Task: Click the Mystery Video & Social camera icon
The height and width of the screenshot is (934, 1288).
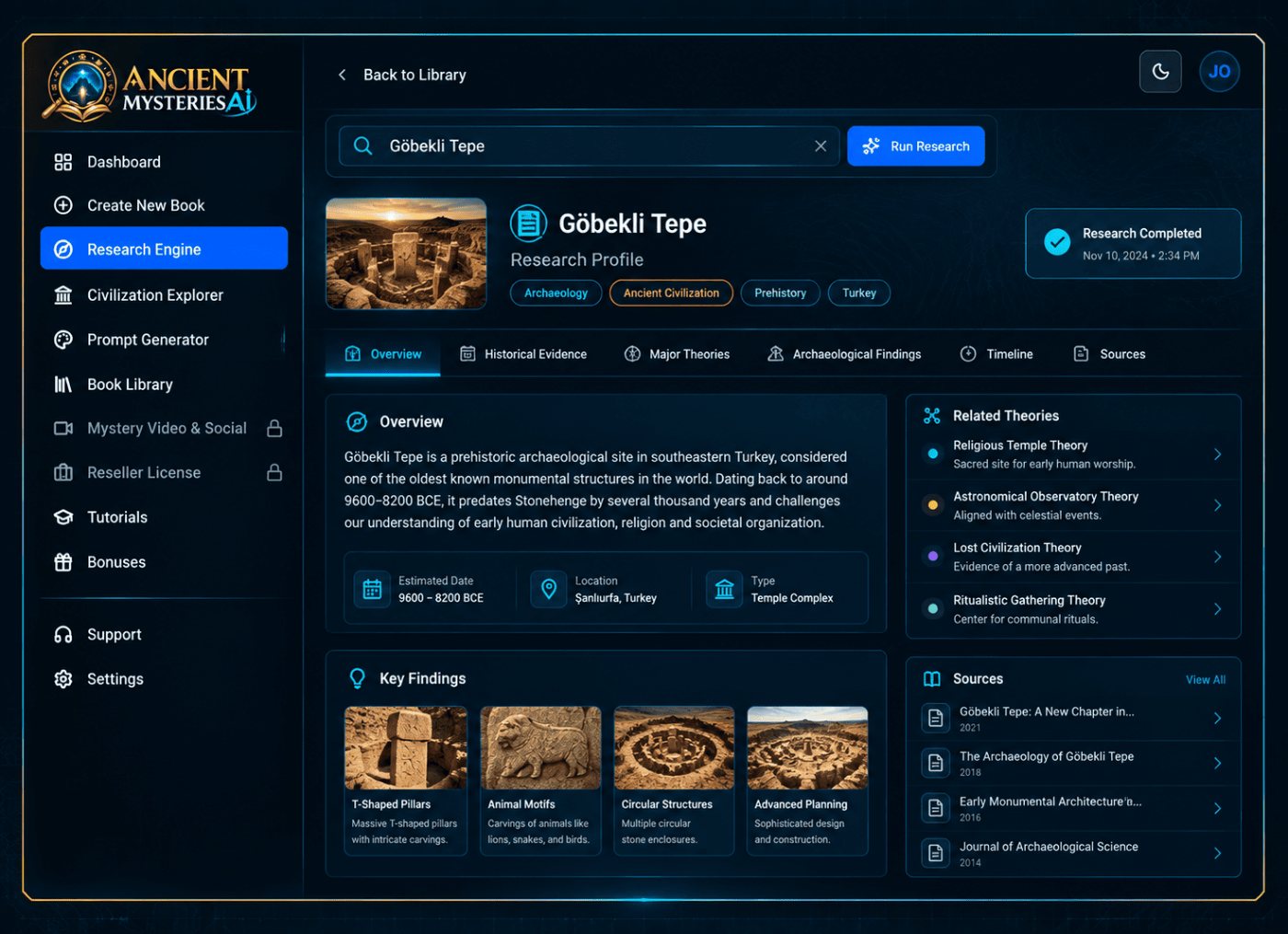Action: coord(63,429)
